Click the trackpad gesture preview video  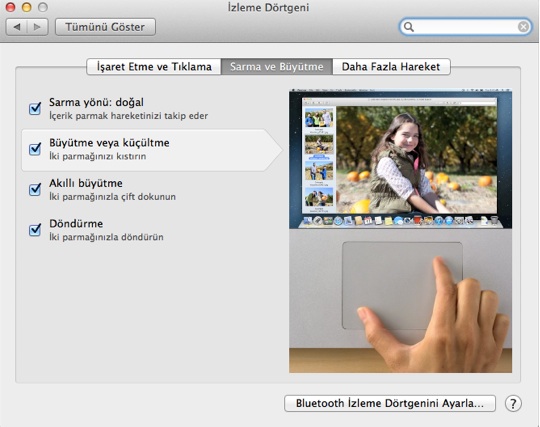click(401, 231)
